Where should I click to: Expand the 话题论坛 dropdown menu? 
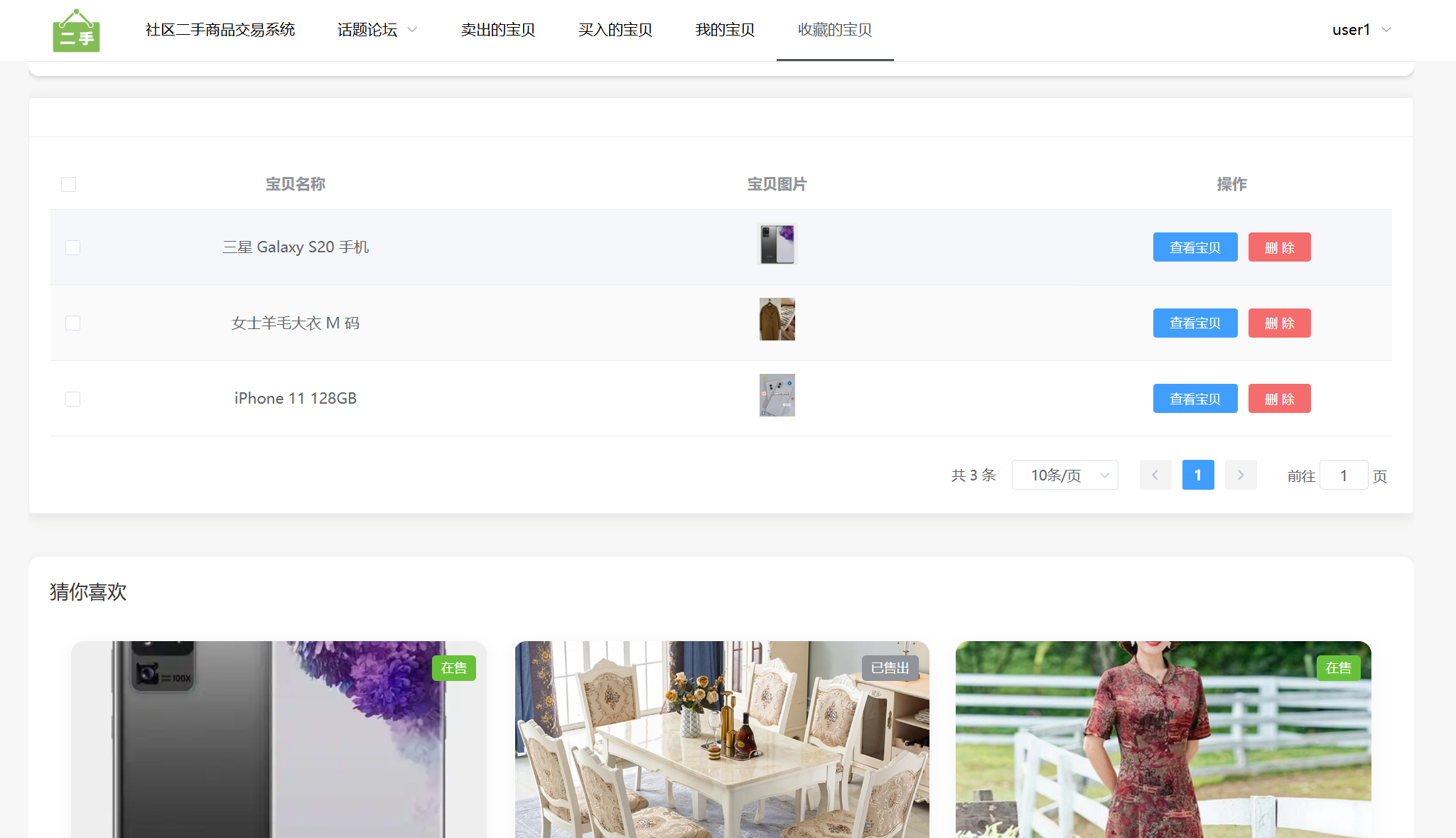click(377, 30)
